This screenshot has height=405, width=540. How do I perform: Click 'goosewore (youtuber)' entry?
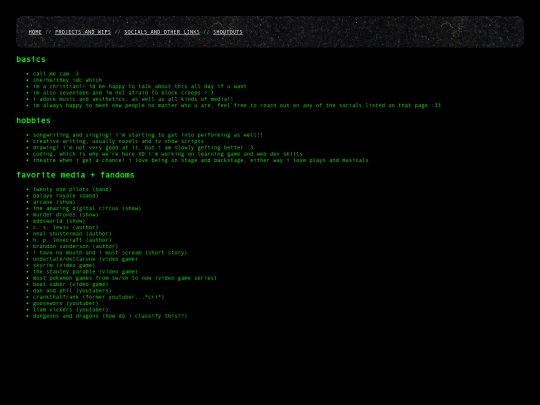pyautogui.click(x=65, y=303)
